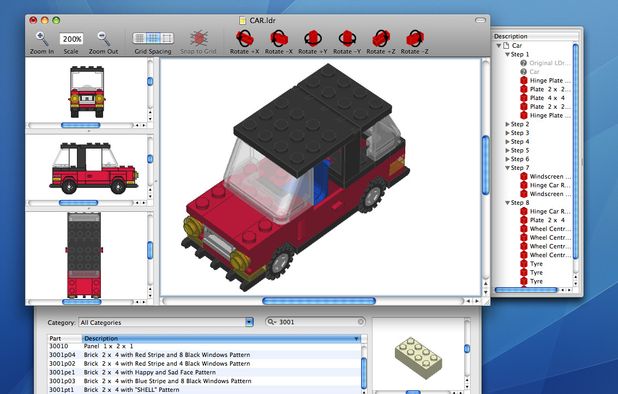Click the Zoom In magnifier
This screenshot has height=394, width=618.
click(x=41, y=39)
